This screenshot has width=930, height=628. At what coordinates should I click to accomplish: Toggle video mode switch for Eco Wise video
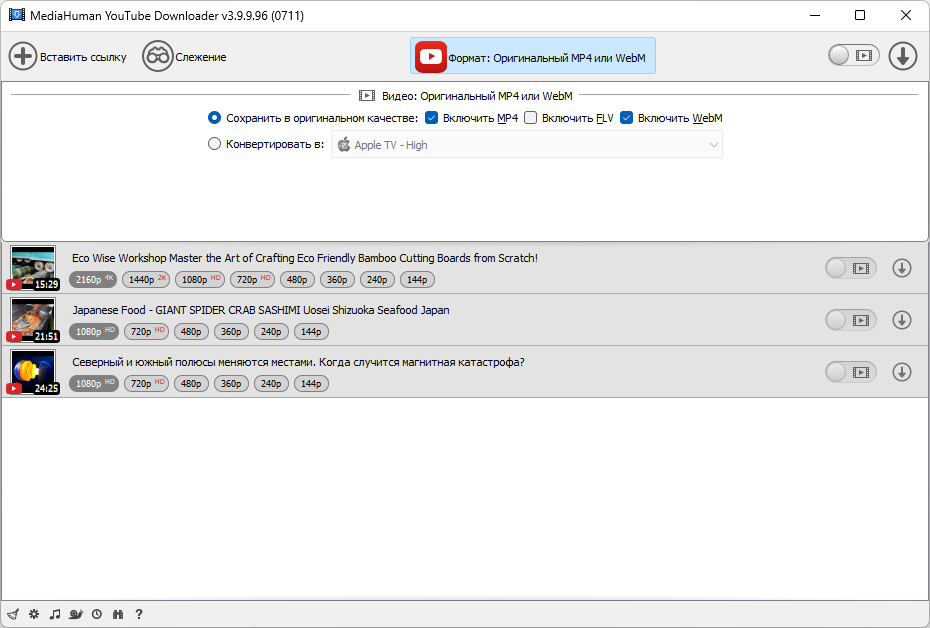851,268
